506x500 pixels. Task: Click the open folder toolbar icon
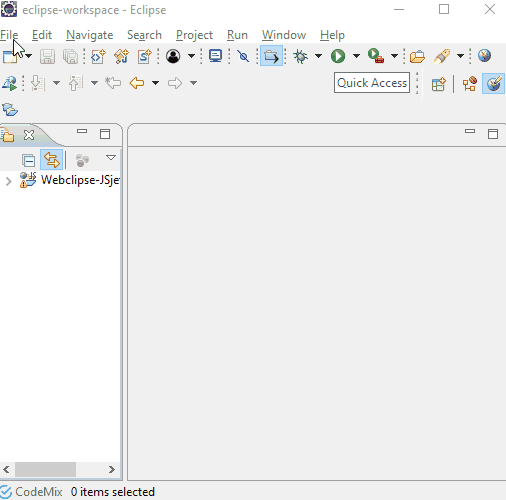[x=417, y=56]
